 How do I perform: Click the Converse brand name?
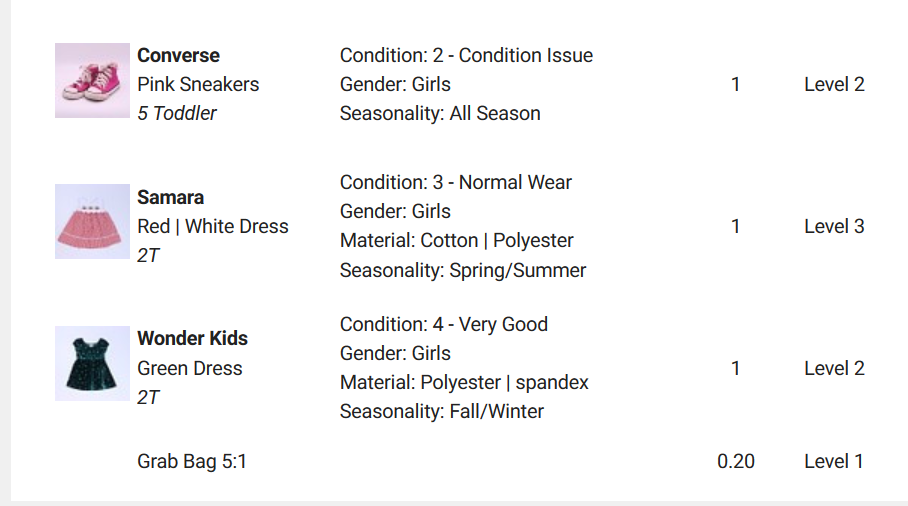coord(178,56)
